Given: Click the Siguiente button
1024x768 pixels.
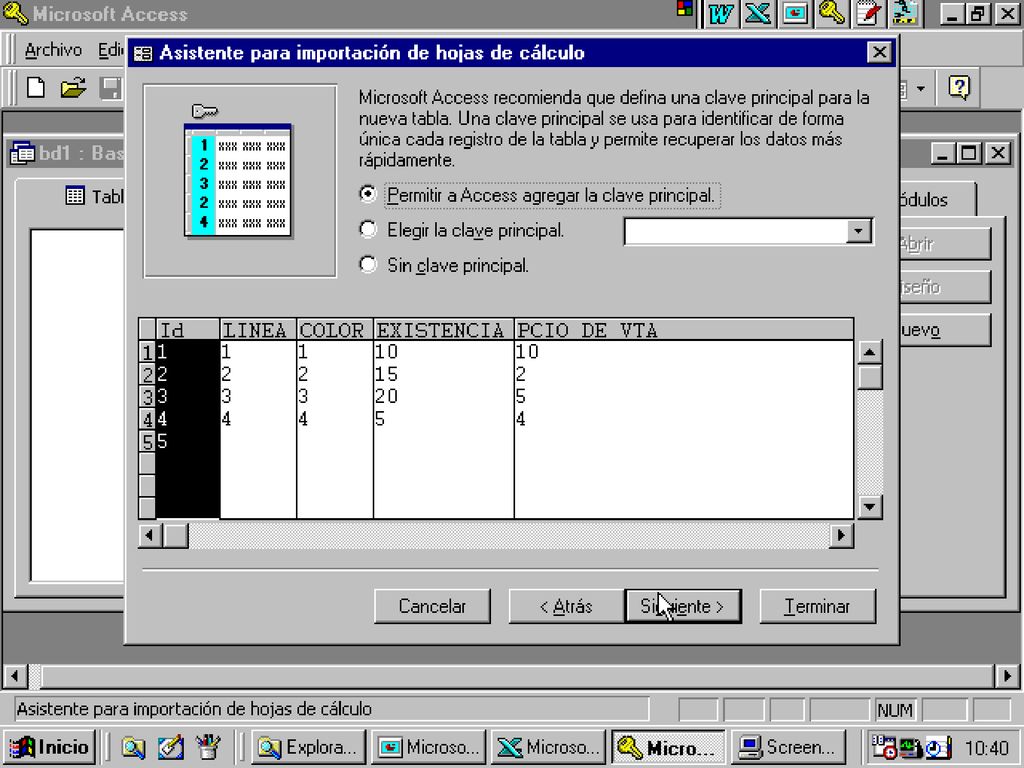Looking at the screenshot, I should pyautogui.click(x=683, y=607).
